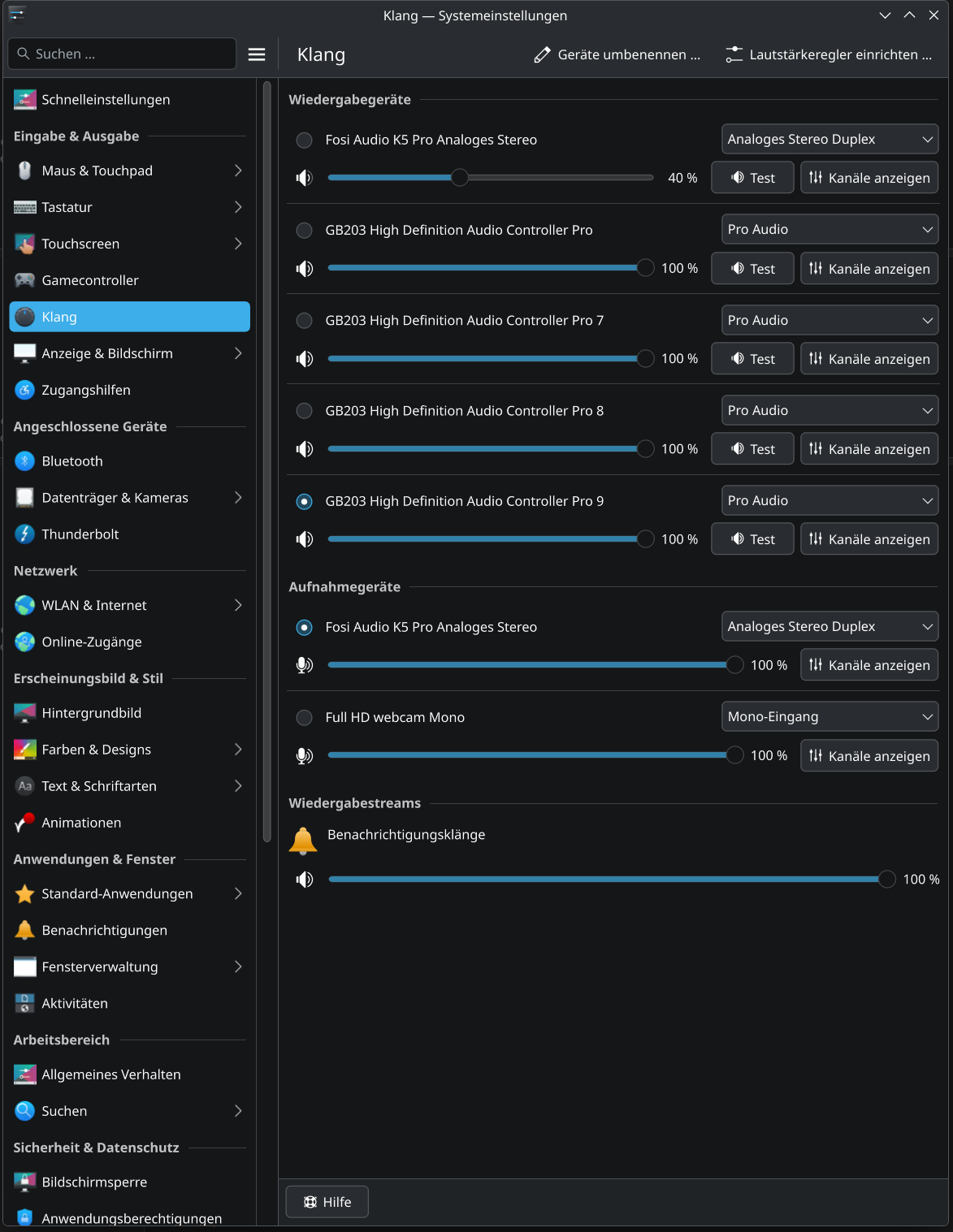Open the hamburger menu next to search

pyautogui.click(x=257, y=54)
